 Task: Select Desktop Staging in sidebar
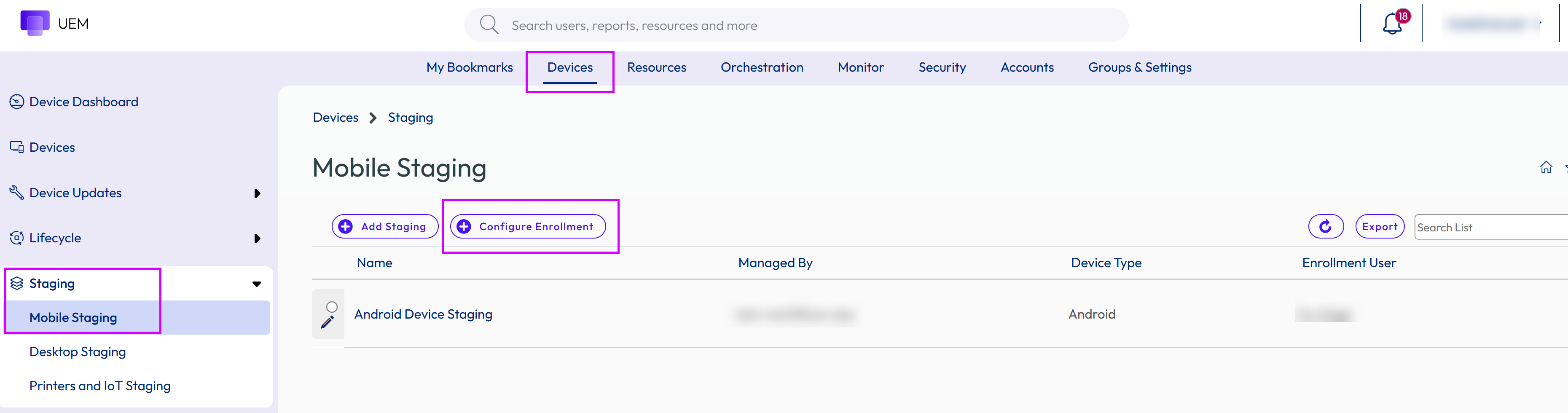(x=77, y=351)
